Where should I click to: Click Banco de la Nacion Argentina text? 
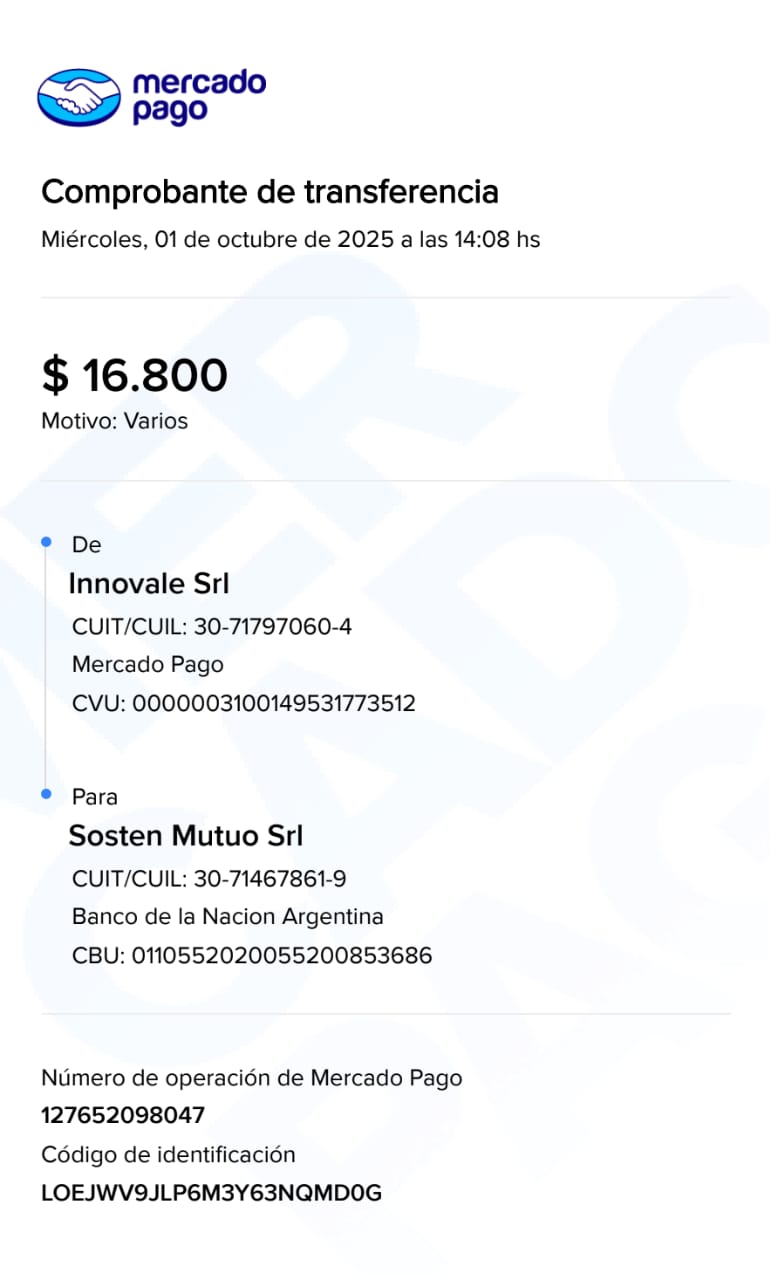pyautogui.click(x=227, y=916)
